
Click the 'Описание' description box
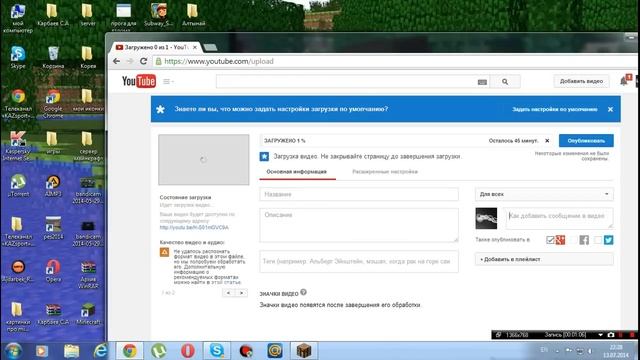[359, 225]
